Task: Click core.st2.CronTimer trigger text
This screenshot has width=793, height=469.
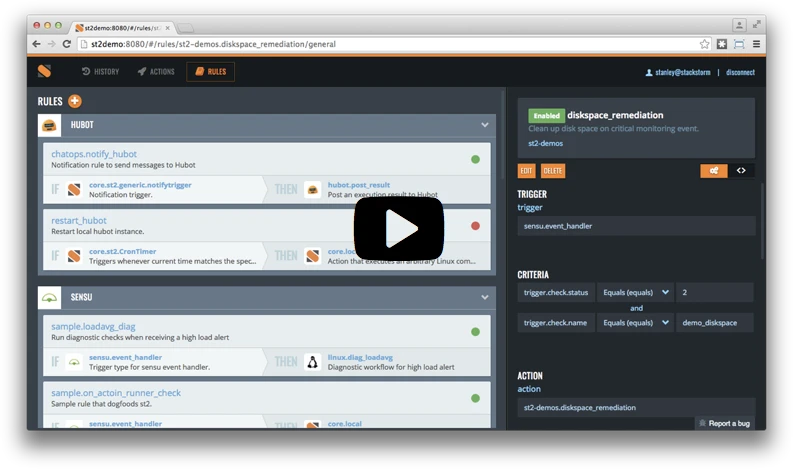Action: coord(122,251)
